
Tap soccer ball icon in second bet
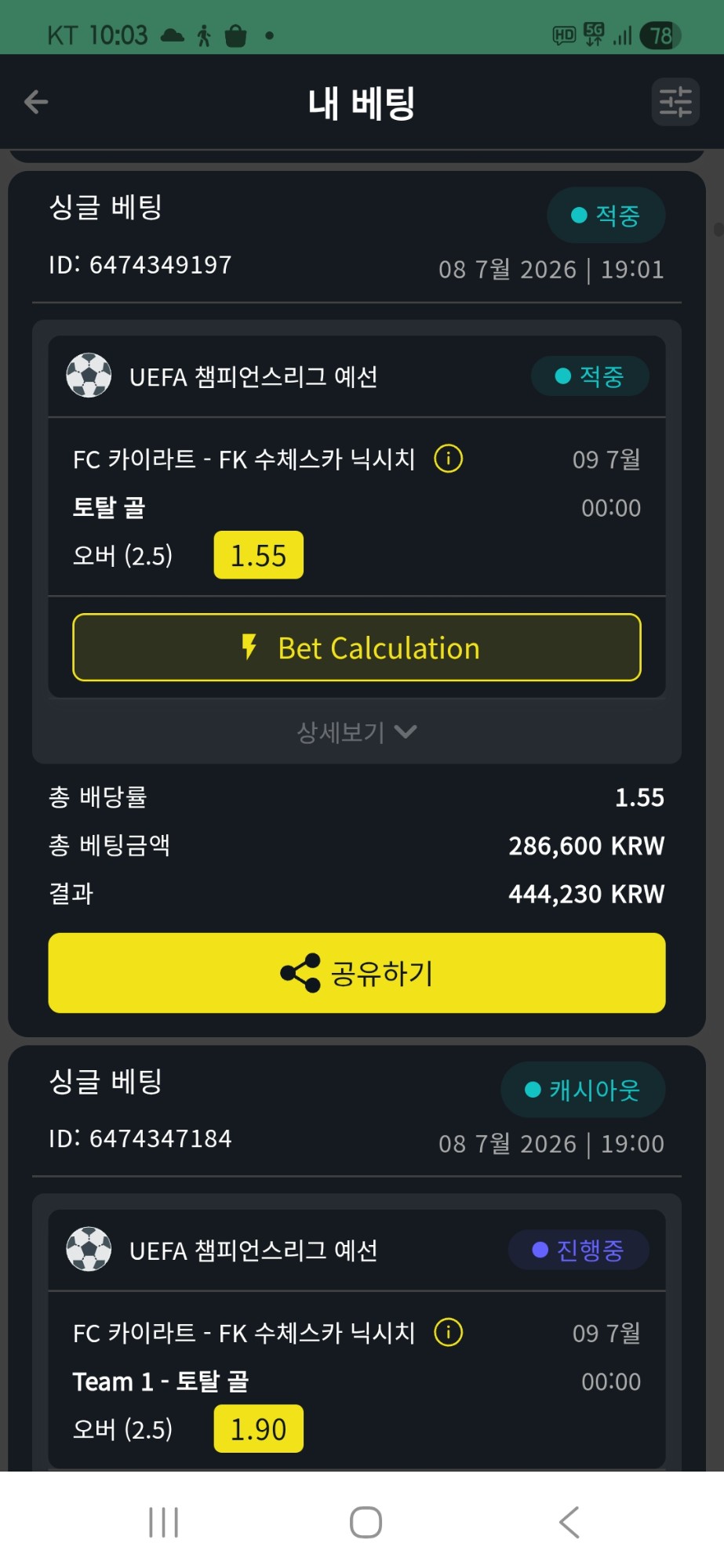89,1249
